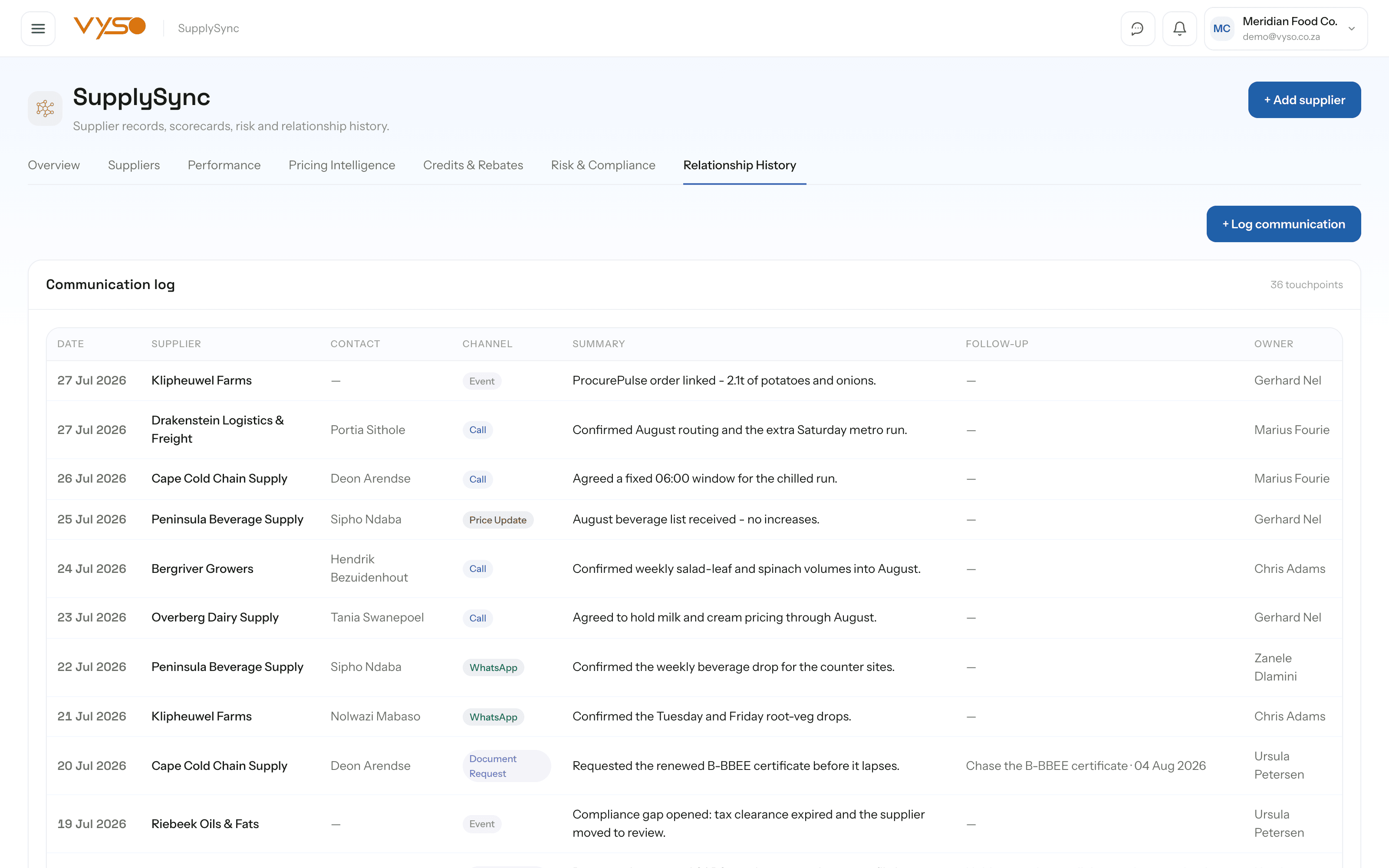Open Klipheuwel Farms in the 27 Jul row
The width and height of the screenshot is (1389, 868).
201,381
